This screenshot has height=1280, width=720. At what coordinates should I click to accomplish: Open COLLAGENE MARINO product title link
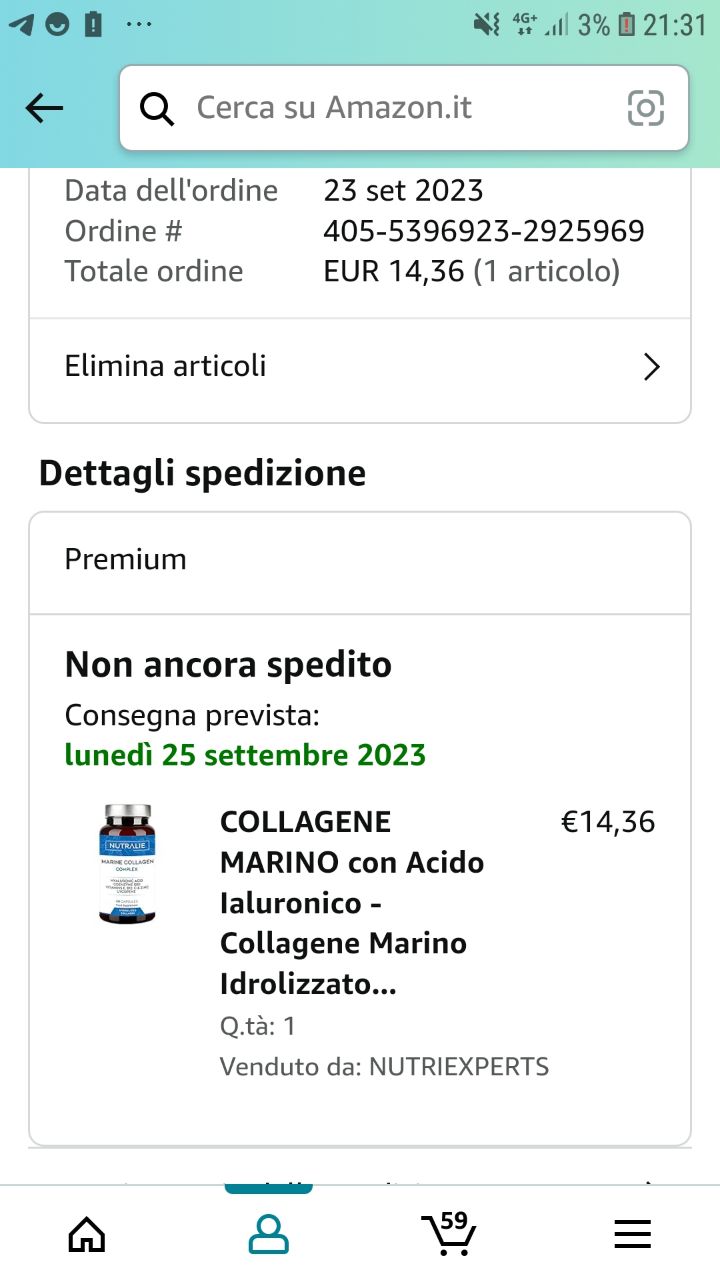pos(352,903)
